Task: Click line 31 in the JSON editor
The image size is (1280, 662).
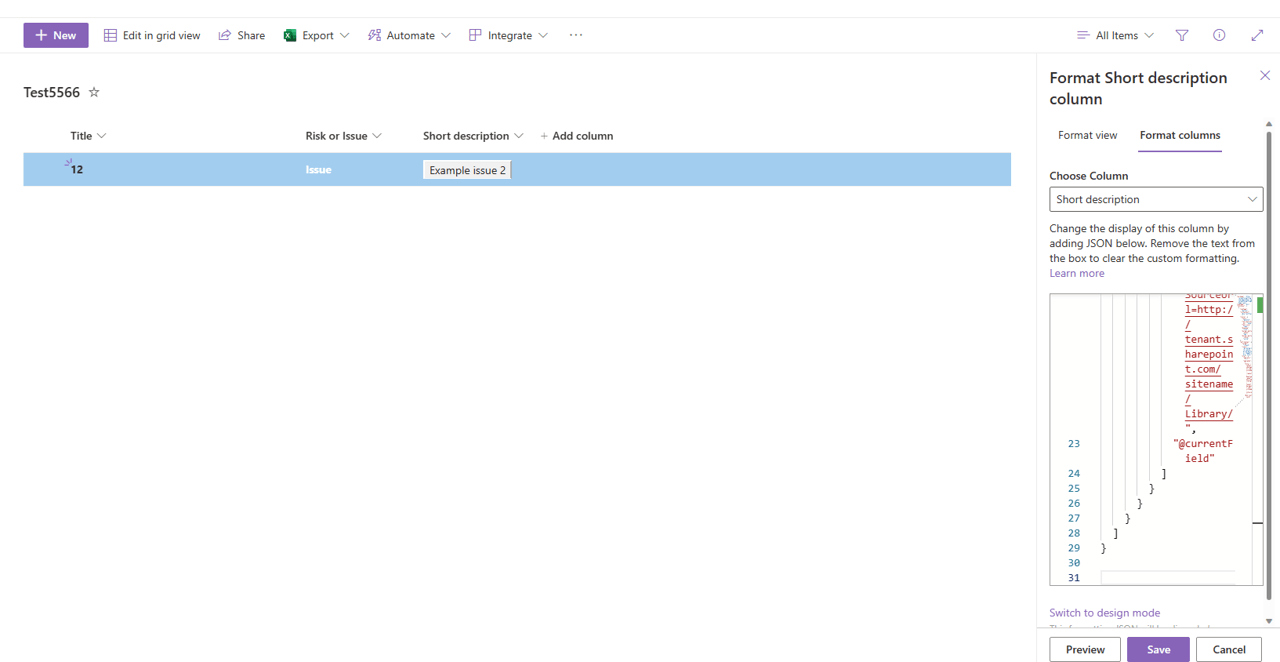Action: click(x=1168, y=578)
